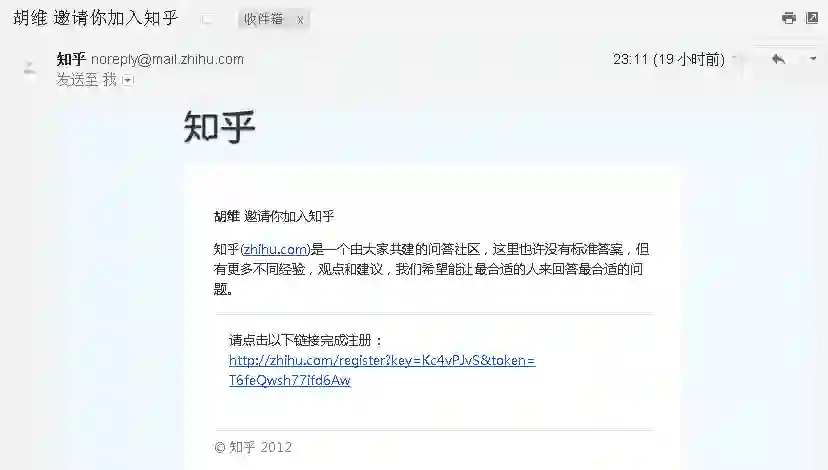Click the large 知乎 logo in the email
This screenshot has height=470, width=828.
tap(220, 127)
